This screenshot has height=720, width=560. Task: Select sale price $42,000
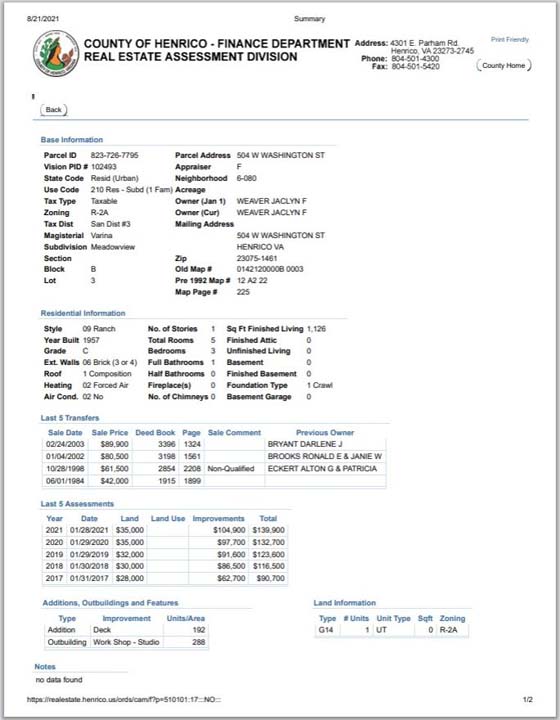coord(115,481)
